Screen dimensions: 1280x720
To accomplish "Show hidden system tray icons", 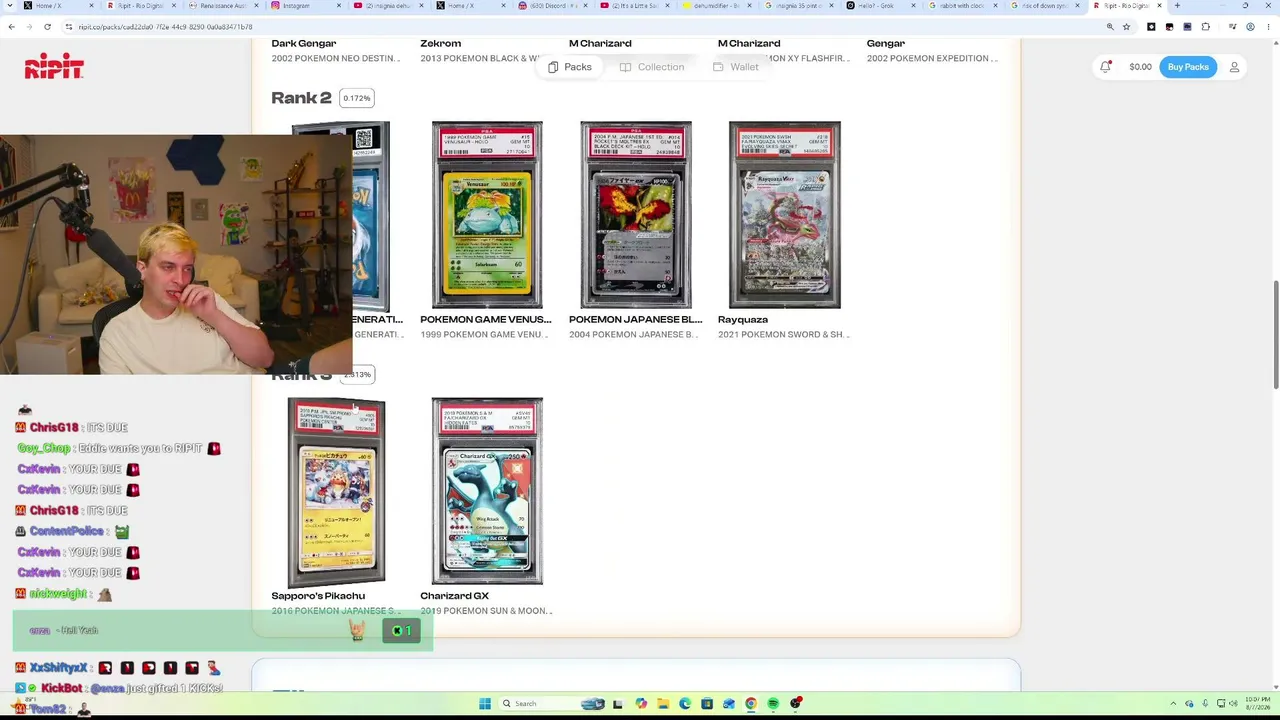I will (x=1175, y=704).
